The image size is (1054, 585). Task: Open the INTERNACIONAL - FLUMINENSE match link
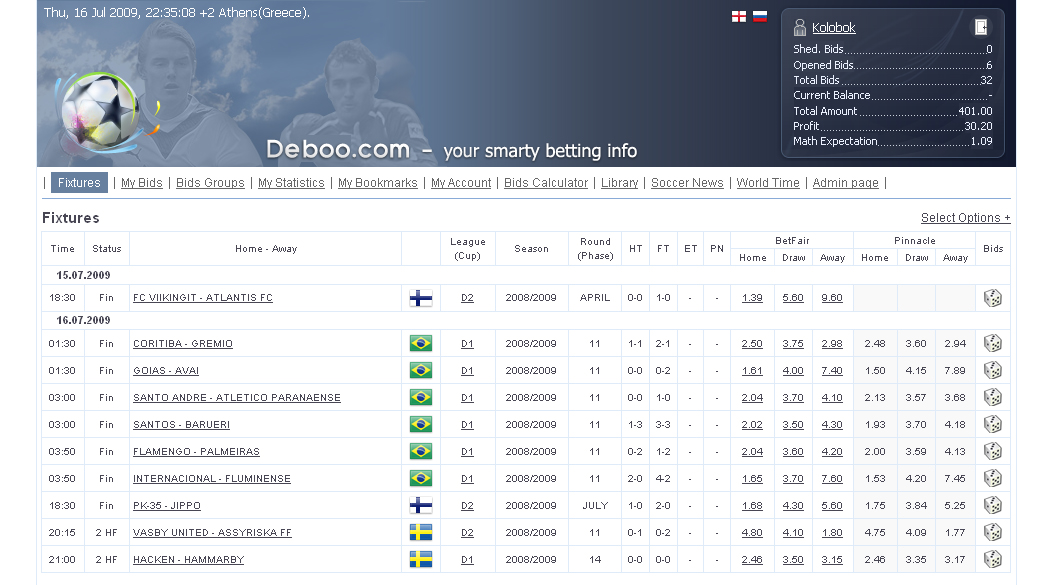pyautogui.click(x=212, y=478)
